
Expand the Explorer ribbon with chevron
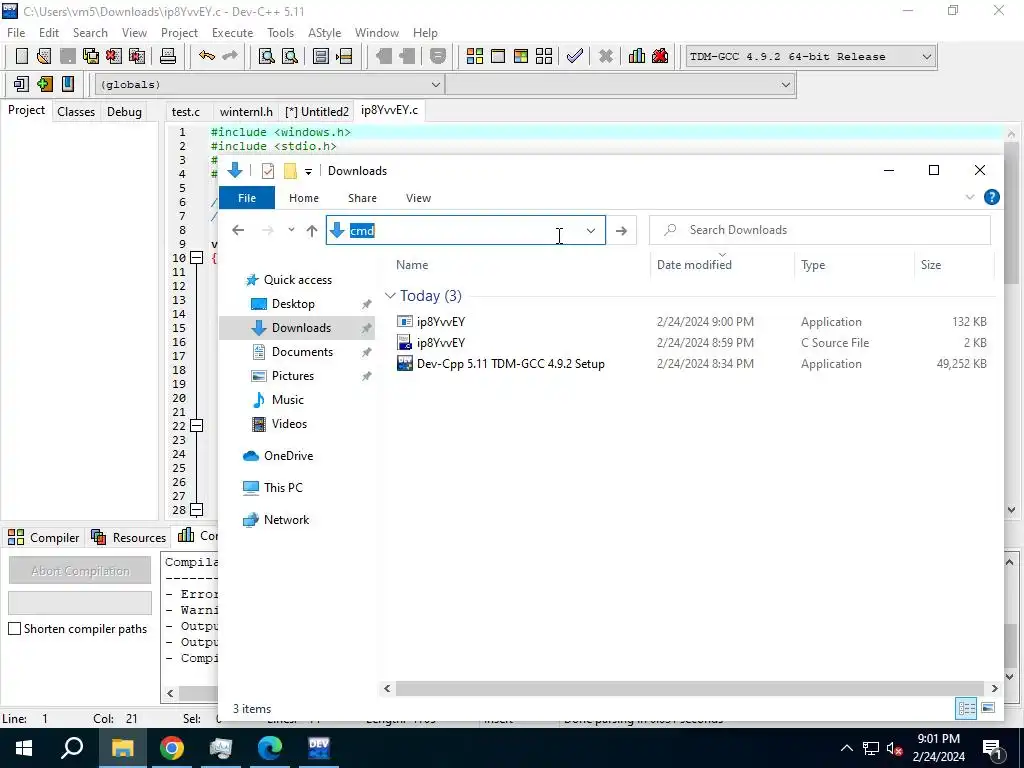pyautogui.click(x=970, y=197)
